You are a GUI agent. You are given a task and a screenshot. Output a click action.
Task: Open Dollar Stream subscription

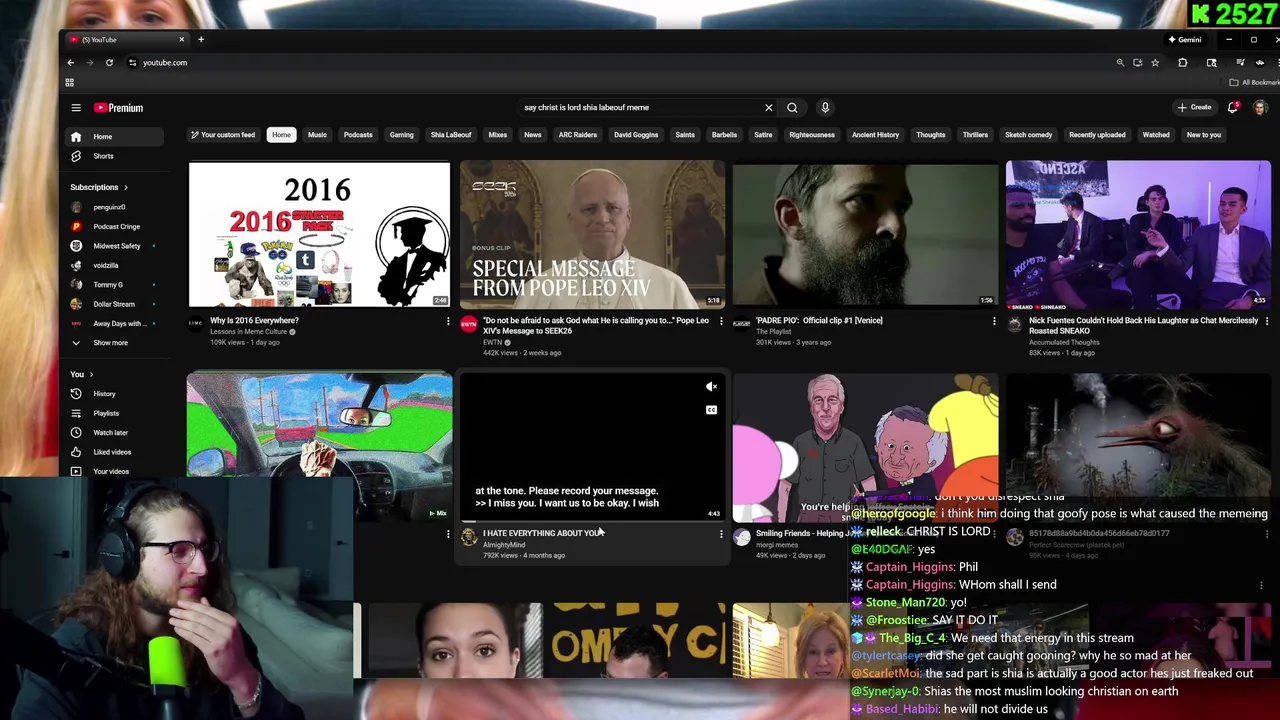[113, 304]
